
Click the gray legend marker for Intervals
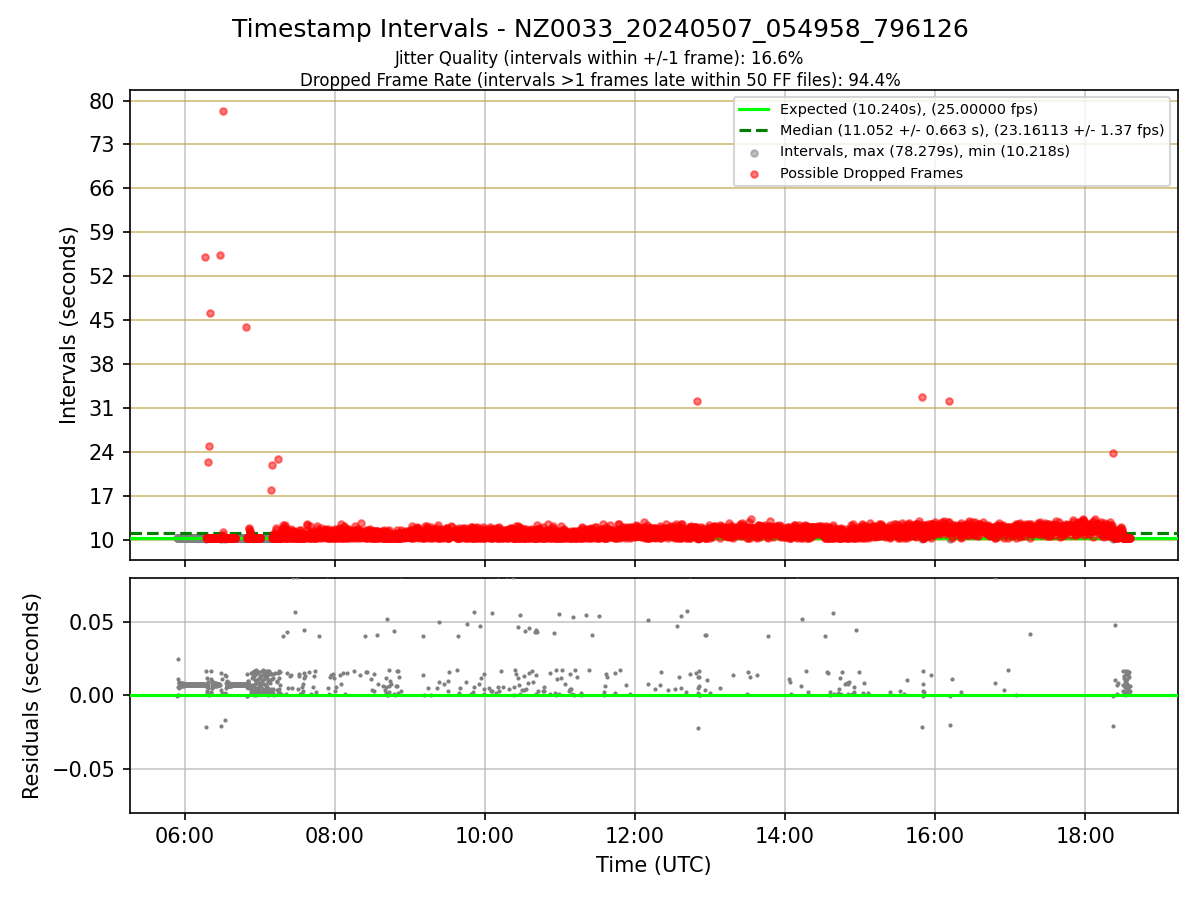click(x=754, y=152)
